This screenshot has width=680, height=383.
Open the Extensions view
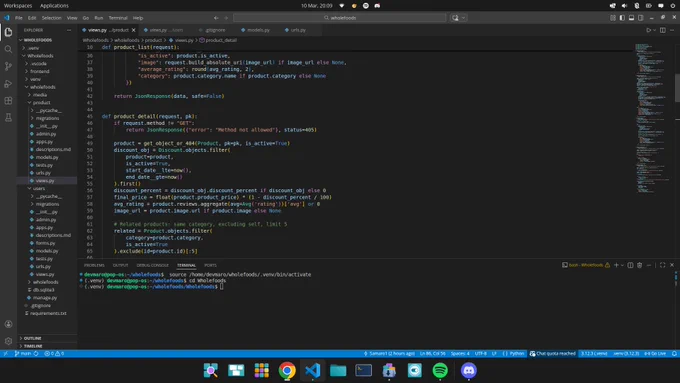click(x=8, y=101)
